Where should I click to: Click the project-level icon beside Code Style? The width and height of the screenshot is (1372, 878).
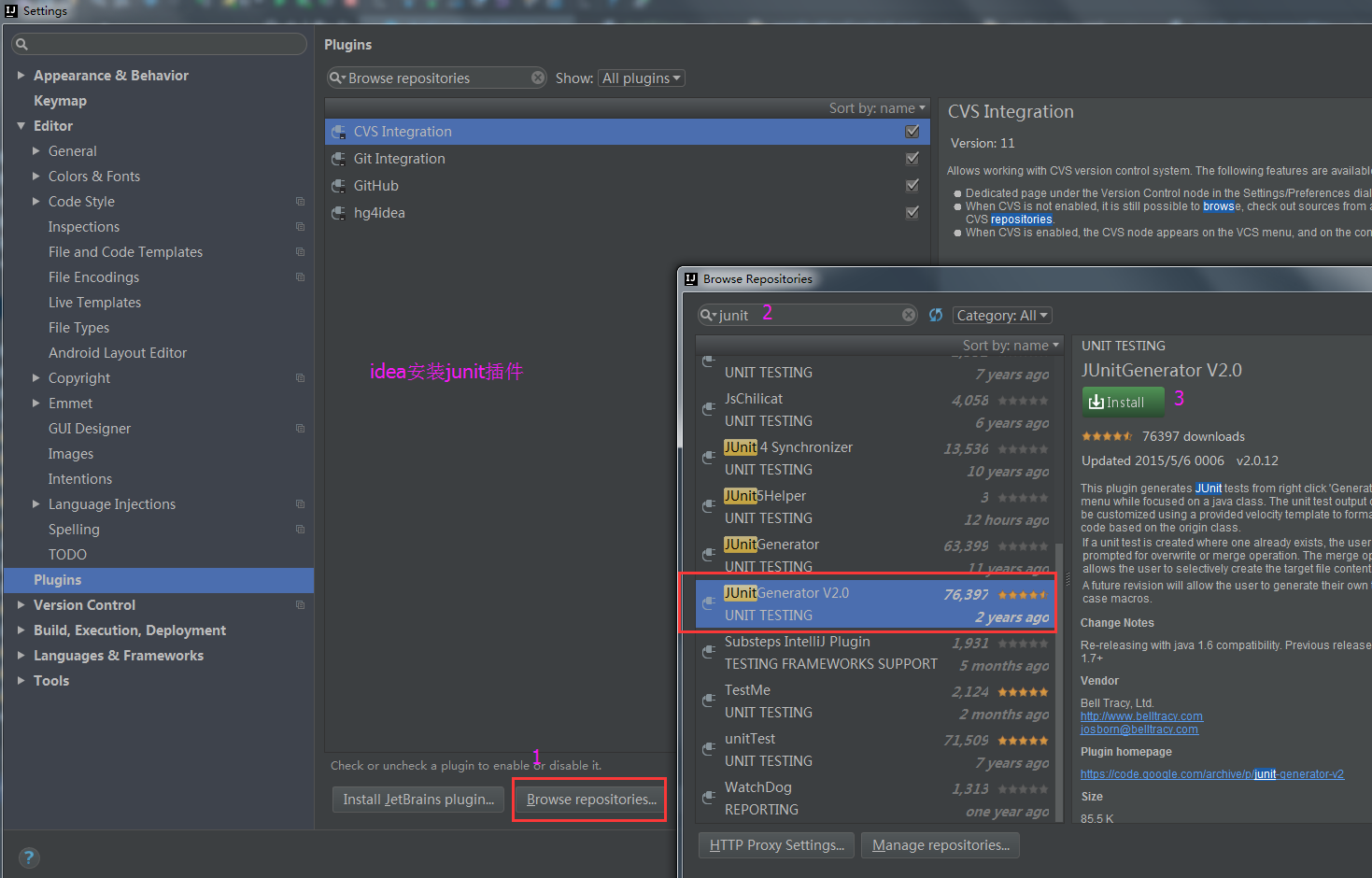300,201
